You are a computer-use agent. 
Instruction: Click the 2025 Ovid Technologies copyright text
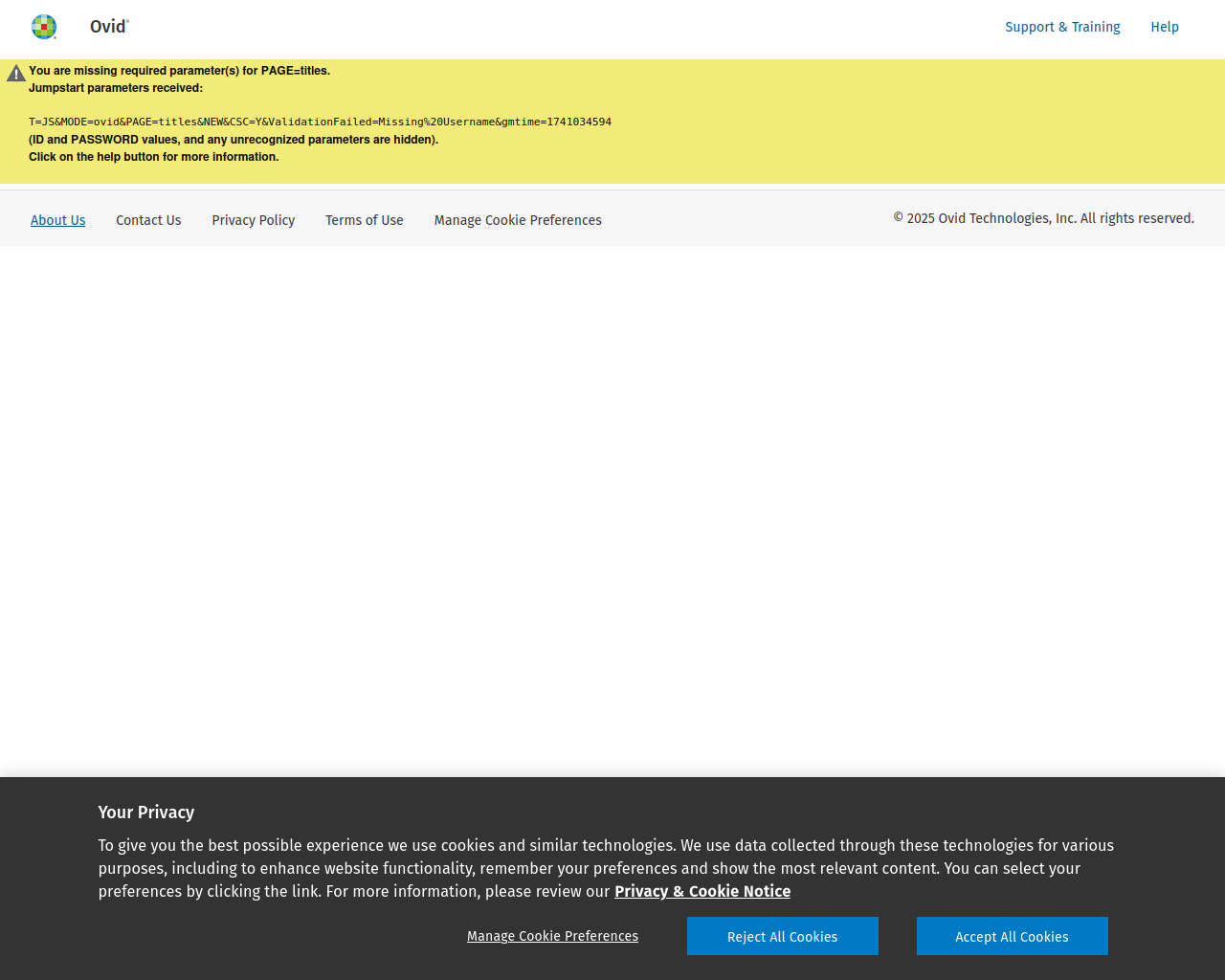tap(1043, 218)
